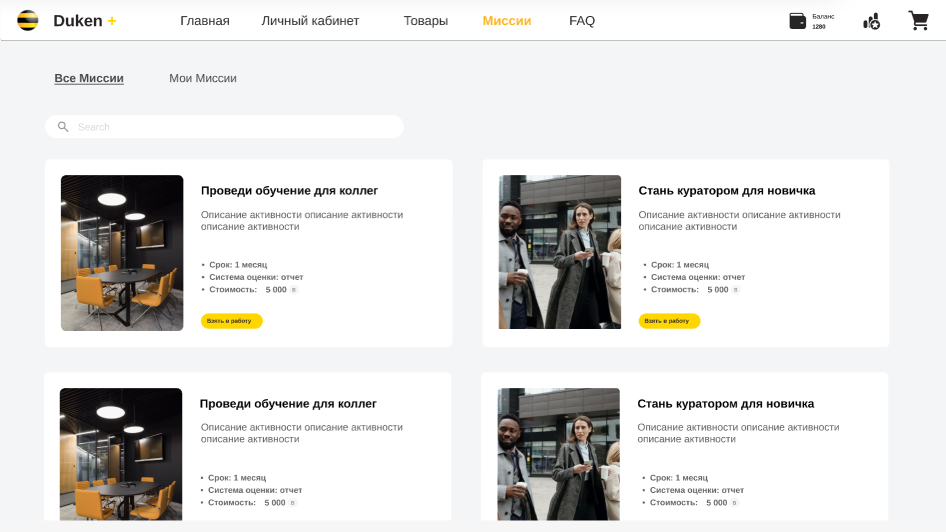Go to Главная page
The image size is (946, 532).
click(x=204, y=21)
